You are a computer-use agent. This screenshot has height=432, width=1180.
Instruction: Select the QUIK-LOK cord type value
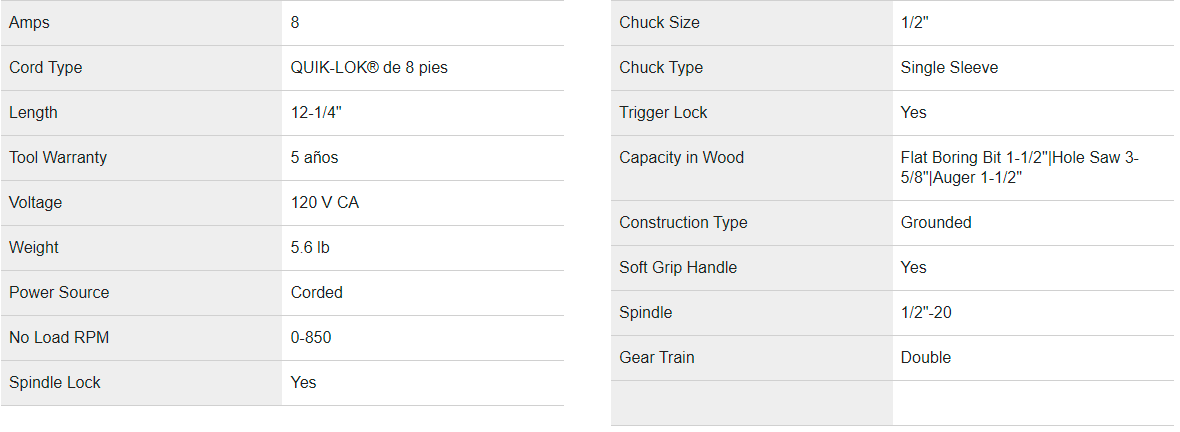[375, 67]
